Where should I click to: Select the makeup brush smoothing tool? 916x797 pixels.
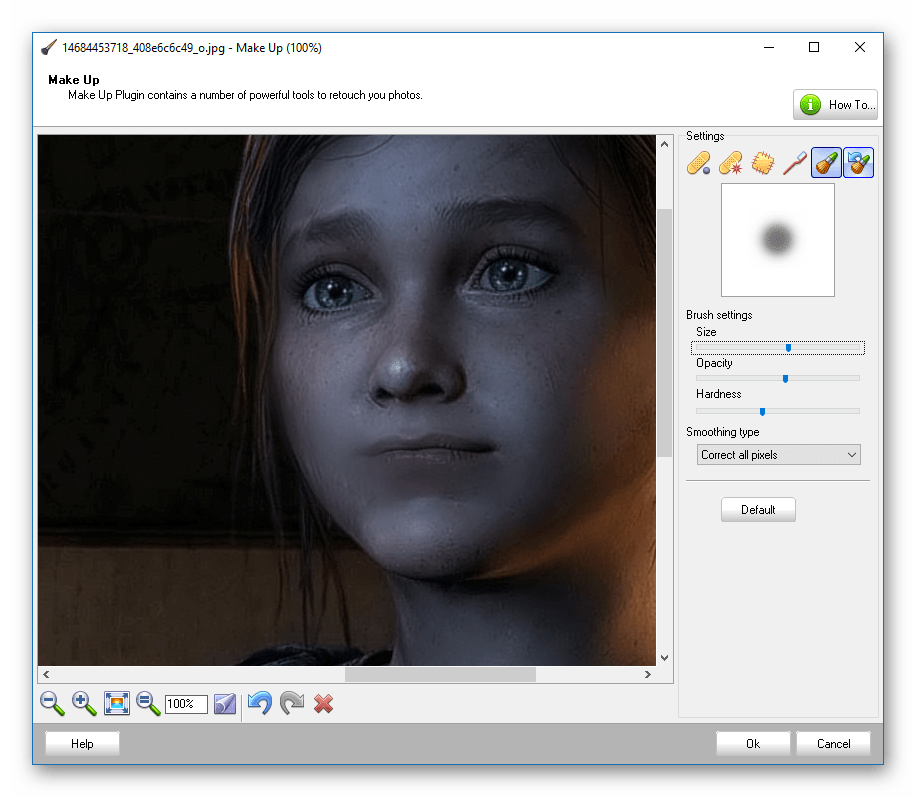(826, 162)
